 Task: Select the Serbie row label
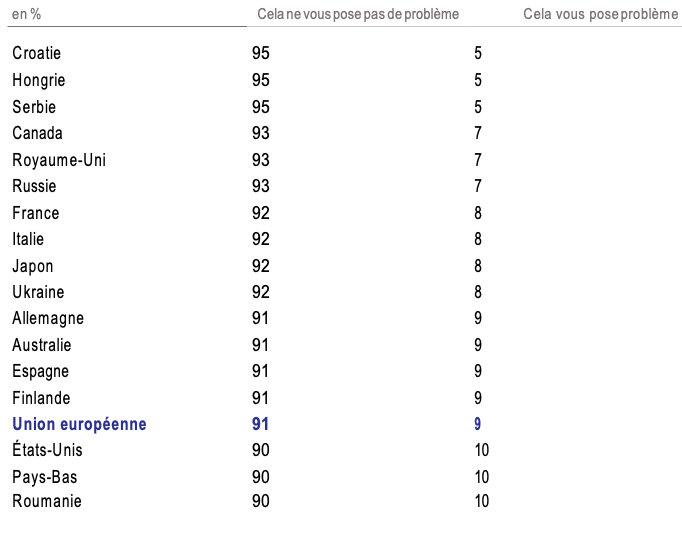tap(34, 107)
